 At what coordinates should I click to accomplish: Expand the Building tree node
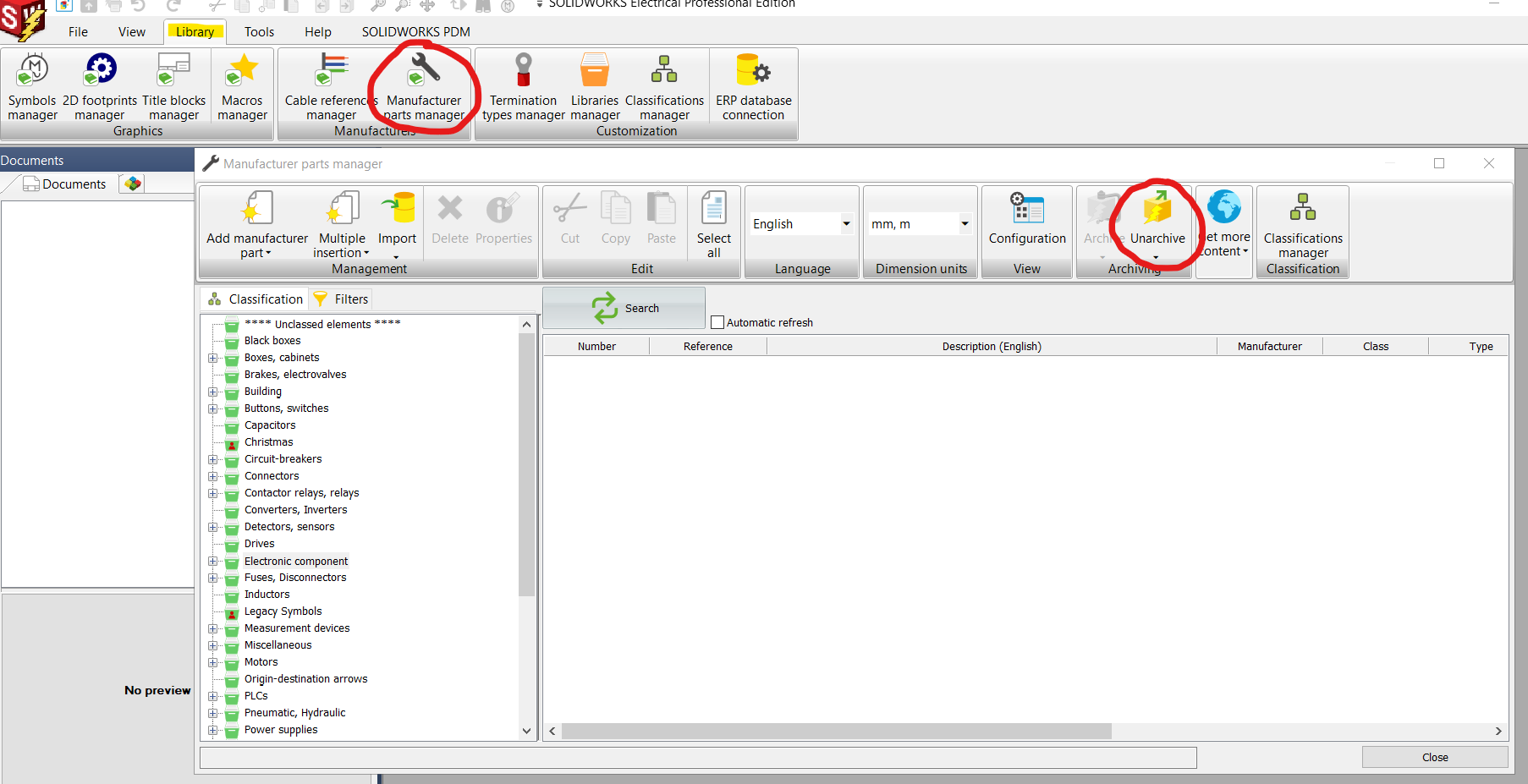213,392
